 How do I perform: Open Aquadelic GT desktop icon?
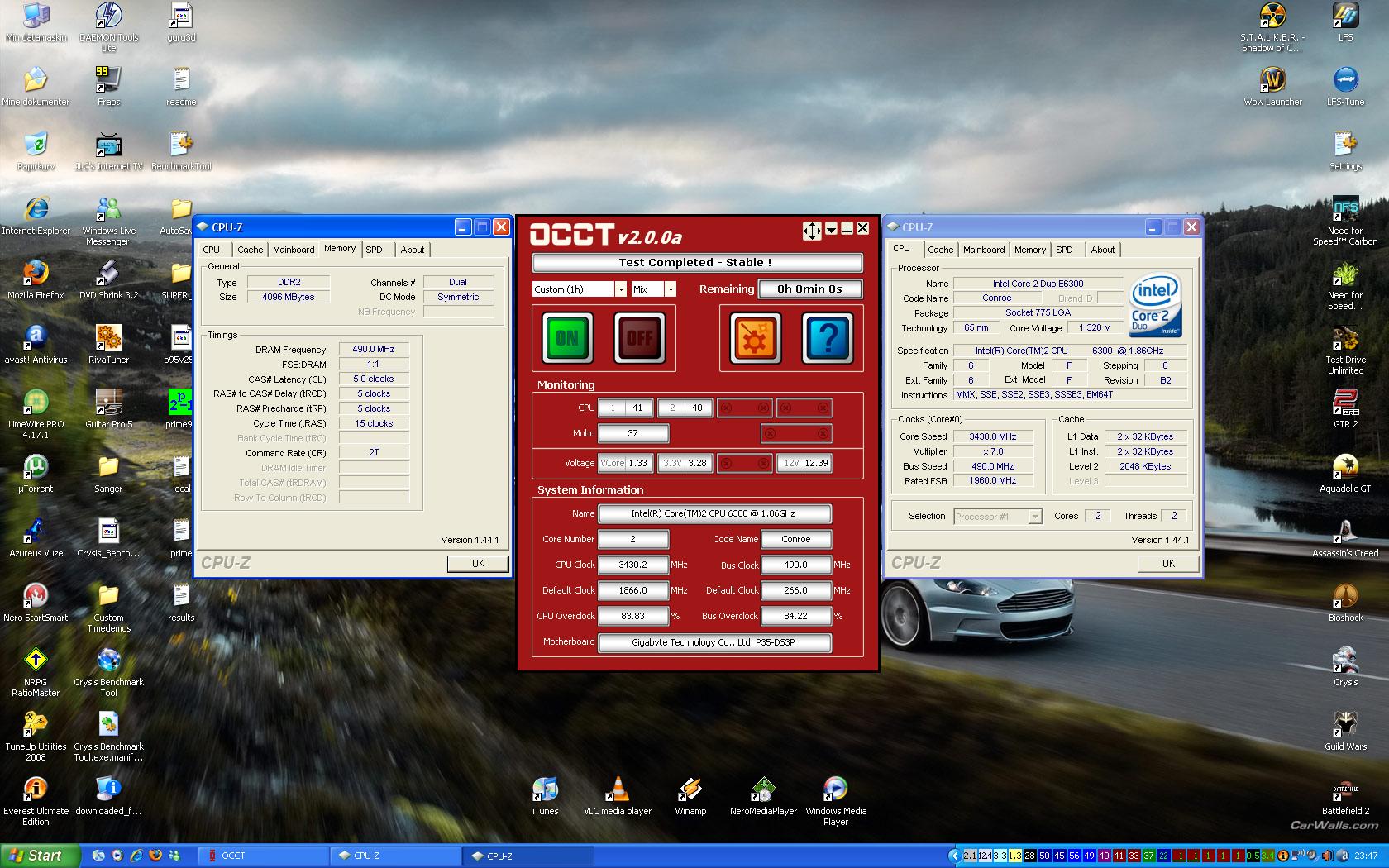[1345, 474]
